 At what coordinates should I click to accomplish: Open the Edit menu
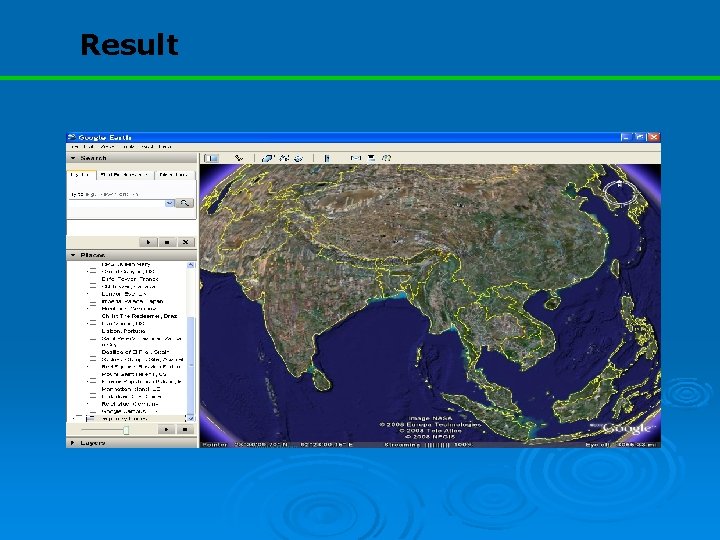tap(89, 147)
